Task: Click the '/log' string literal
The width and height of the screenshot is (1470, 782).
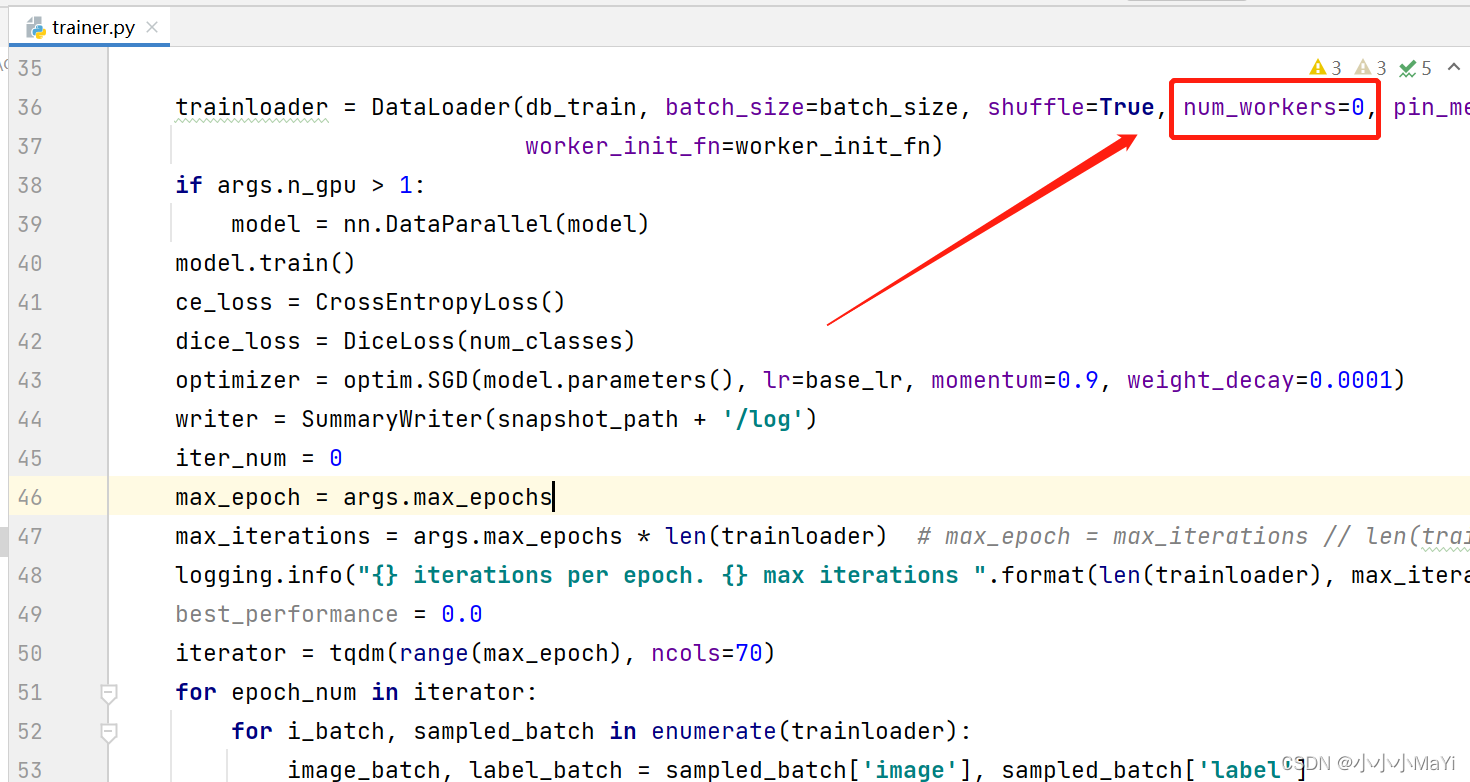Action: pyautogui.click(x=763, y=419)
